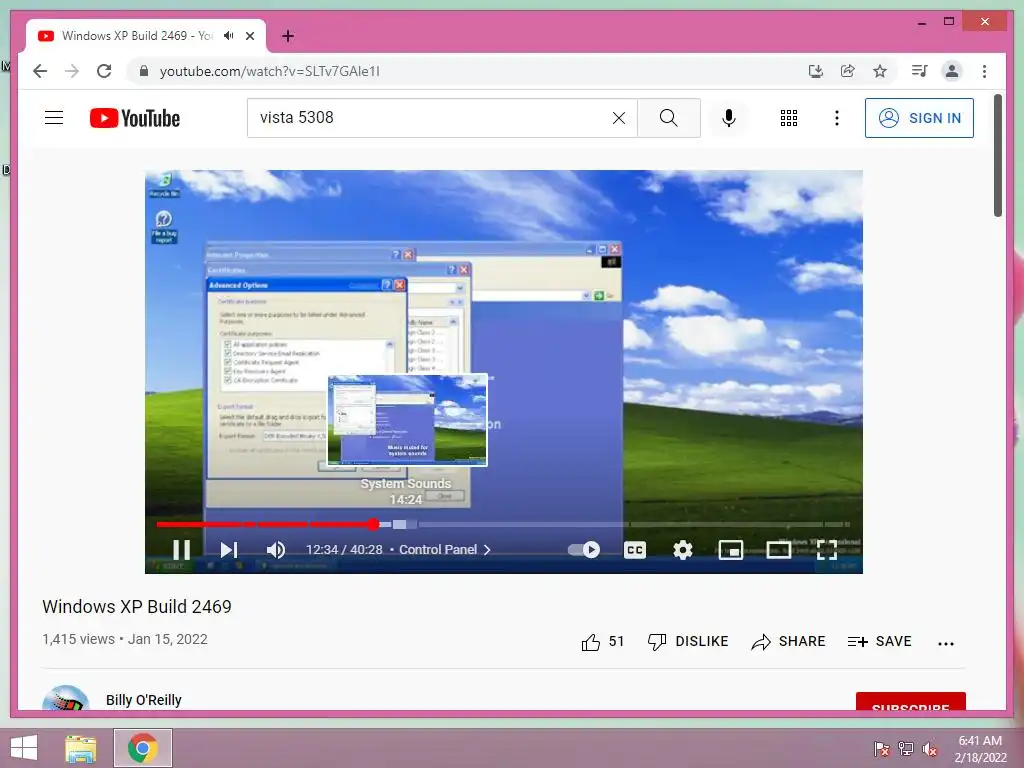Open Chrome profile avatar
Image resolution: width=1024 pixels, height=768 pixels.
click(952, 71)
